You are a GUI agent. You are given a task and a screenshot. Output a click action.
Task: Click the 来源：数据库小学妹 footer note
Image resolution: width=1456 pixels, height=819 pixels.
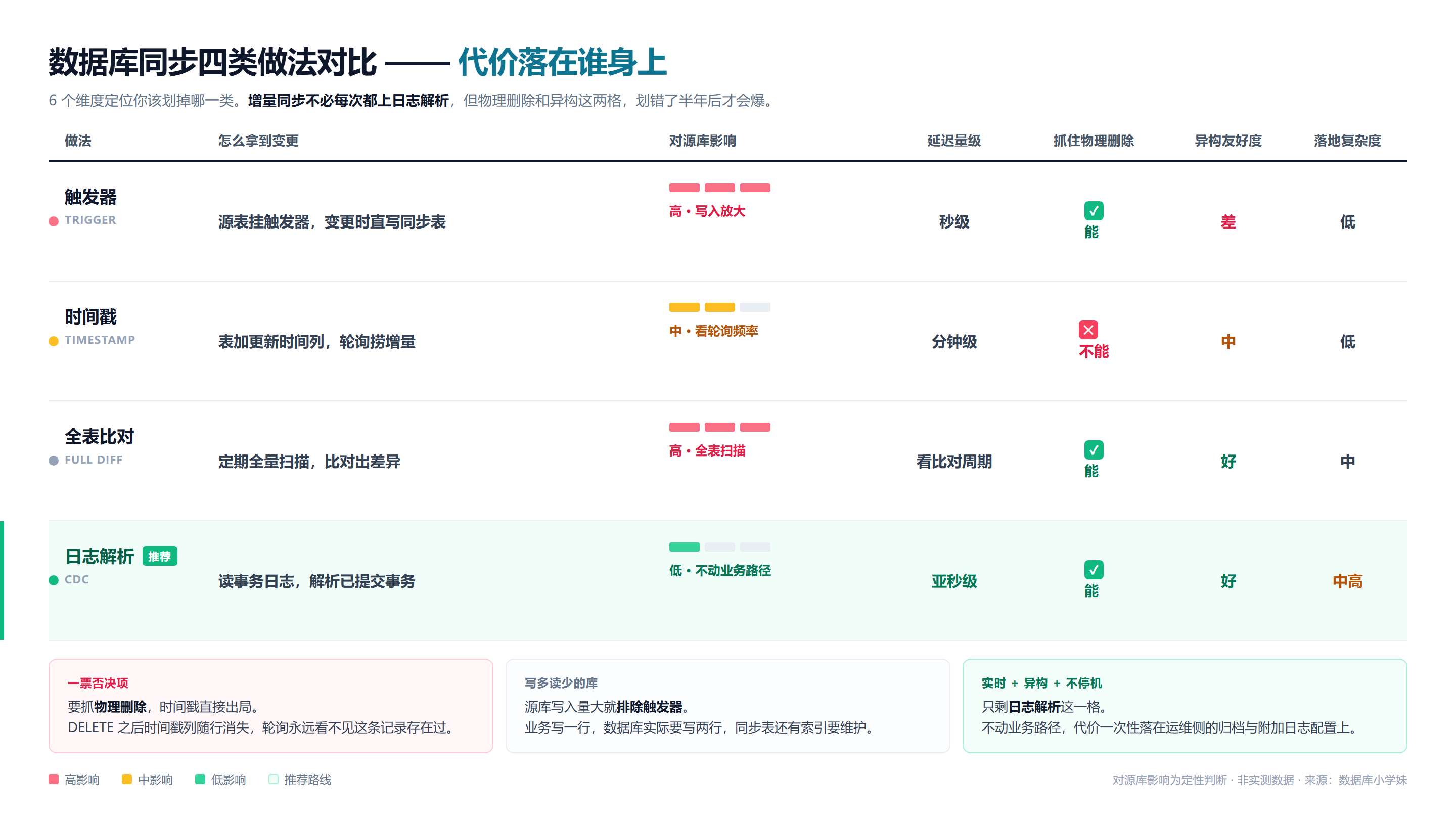[1355, 780]
